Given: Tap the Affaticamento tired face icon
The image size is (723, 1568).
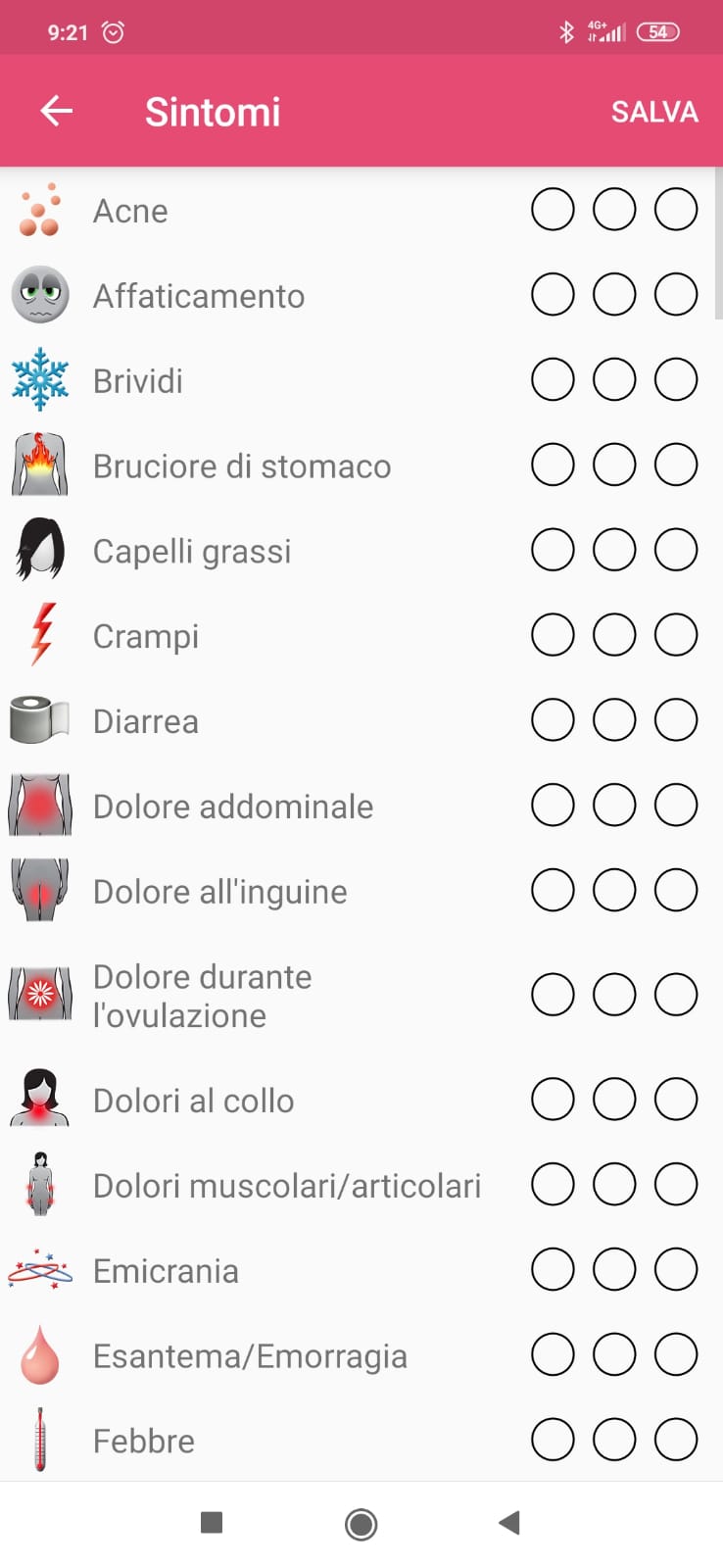Looking at the screenshot, I should 40,295.
